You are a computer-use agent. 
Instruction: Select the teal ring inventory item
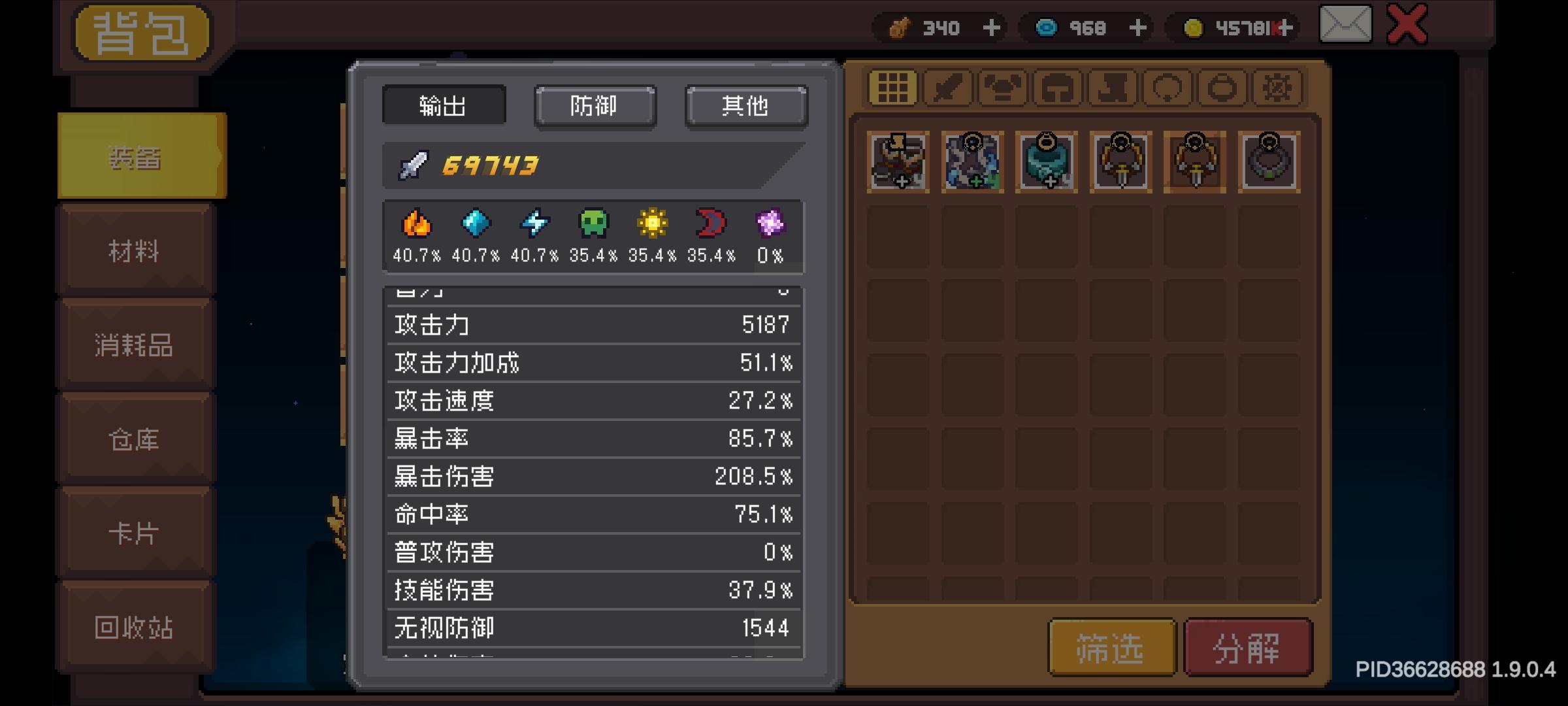coord(1047,161)
